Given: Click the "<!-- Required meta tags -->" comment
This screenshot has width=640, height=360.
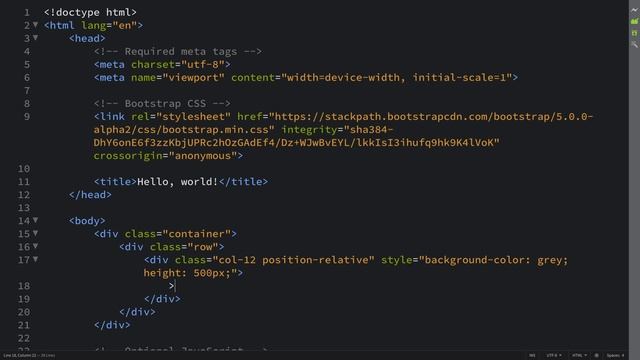Looking at the screenshot, I should click(178, 51).
